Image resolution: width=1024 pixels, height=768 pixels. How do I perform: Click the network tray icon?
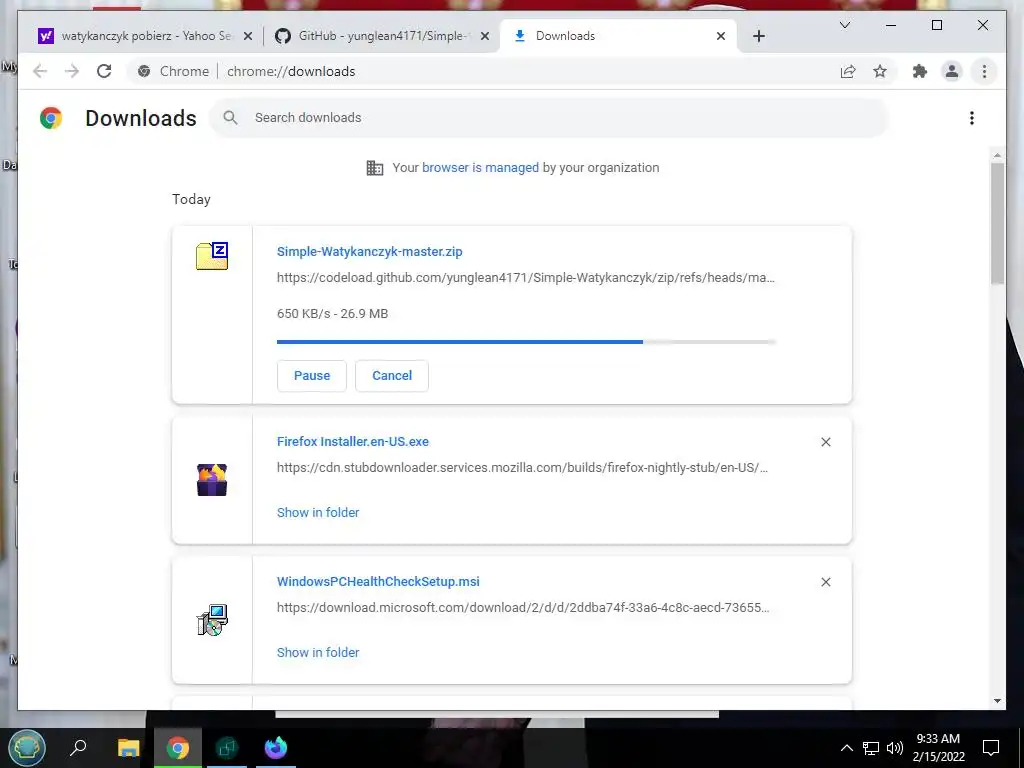tap(871, 748)
